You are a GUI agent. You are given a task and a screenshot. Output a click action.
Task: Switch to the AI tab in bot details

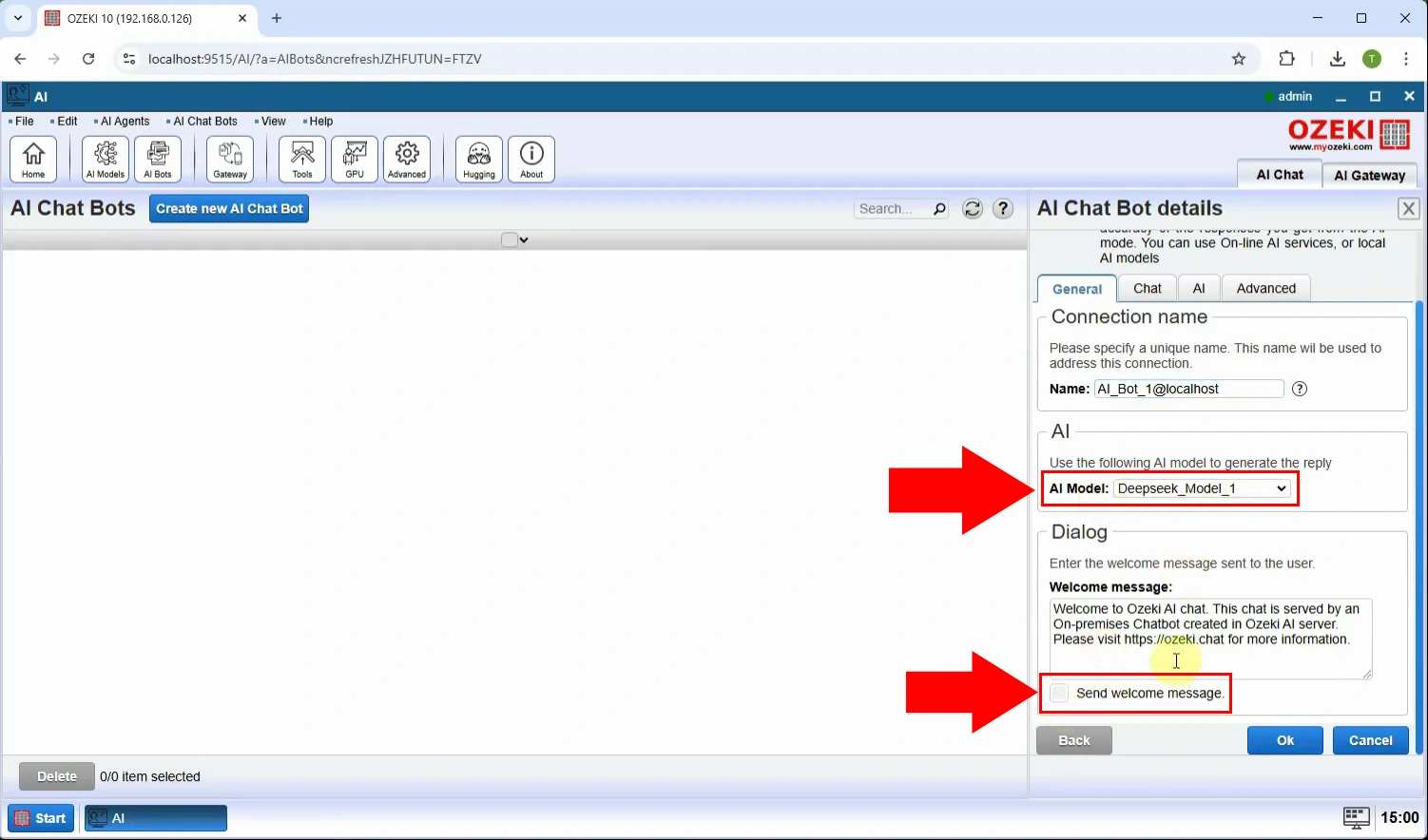point(1199,288)
